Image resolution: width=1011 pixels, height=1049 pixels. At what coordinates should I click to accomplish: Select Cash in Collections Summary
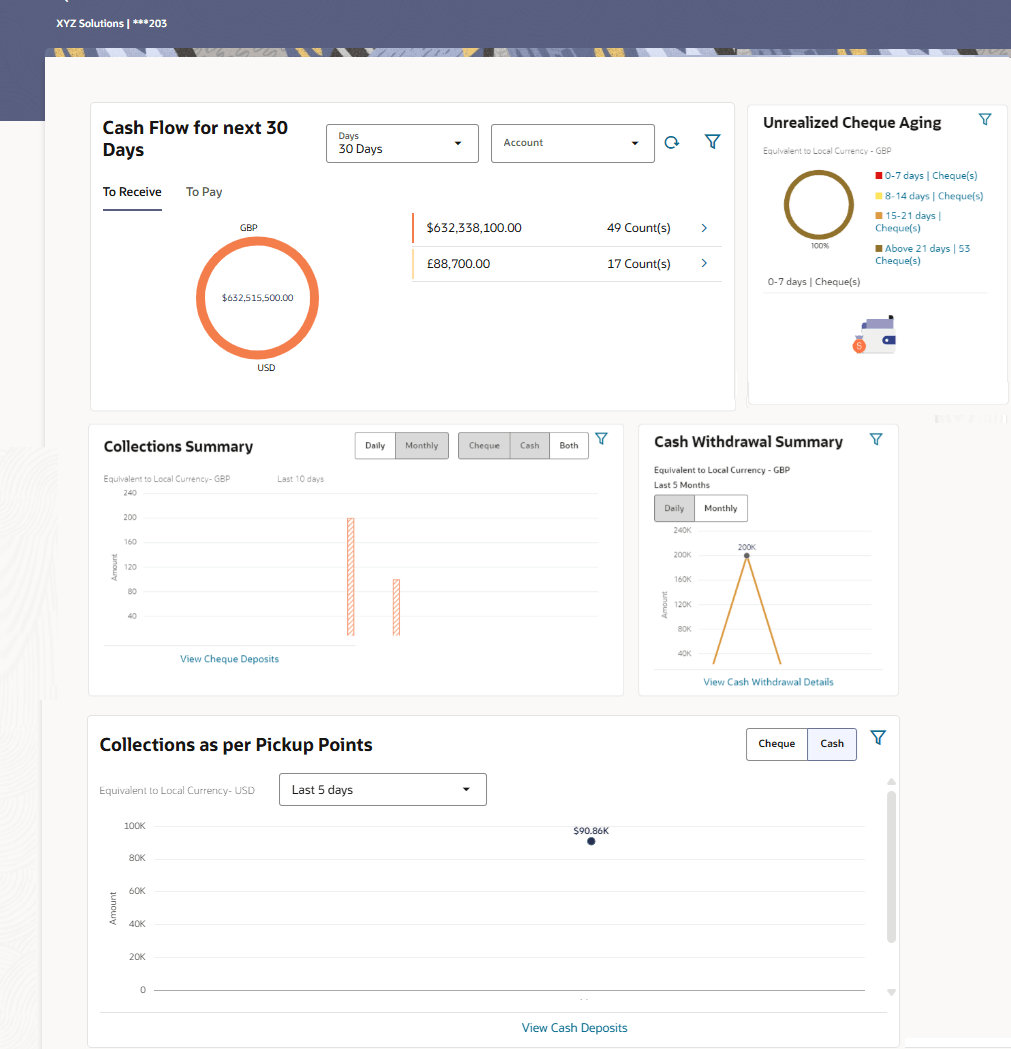(530, 446)
